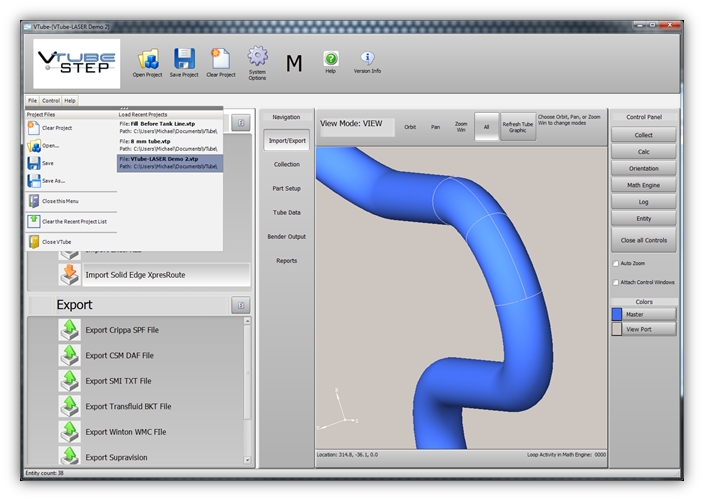
Task: Click the Help question mark icon
Action: [x=330, y=59]
